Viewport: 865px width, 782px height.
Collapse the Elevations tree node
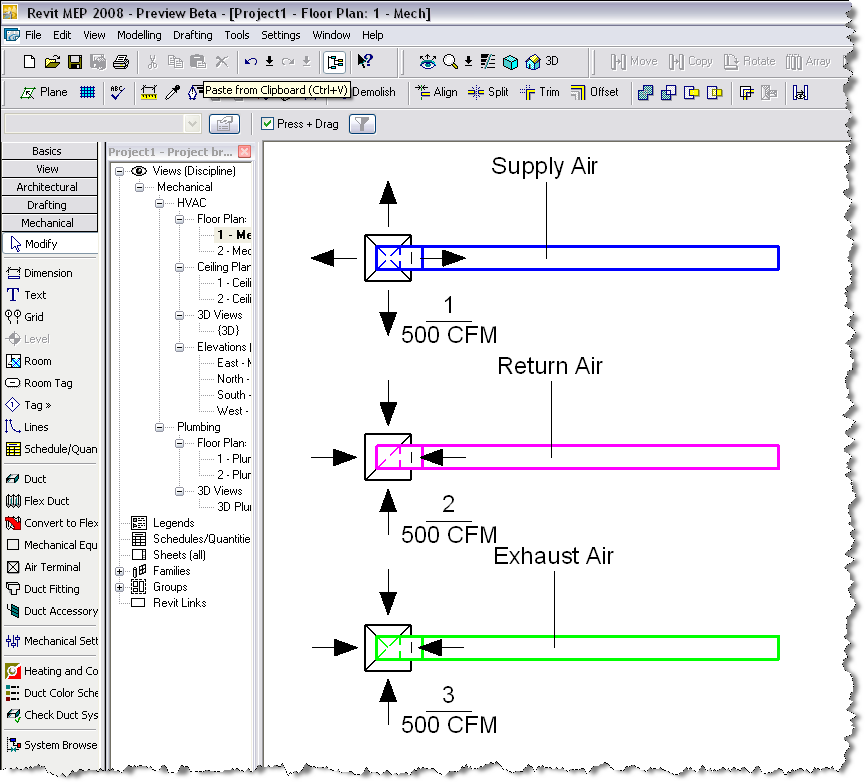point(179,347)
